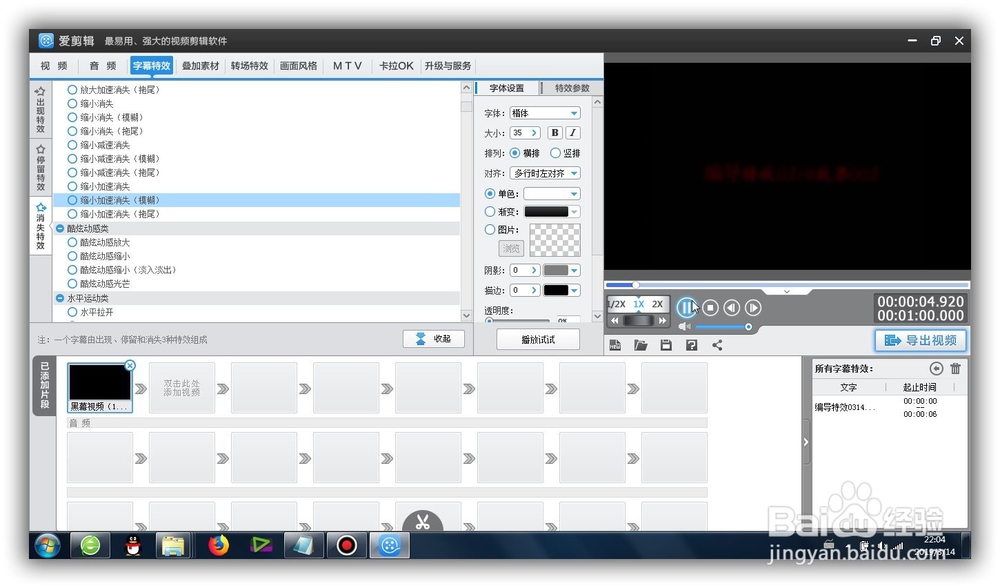Toggle italic font with the I button

coord(573,133)
